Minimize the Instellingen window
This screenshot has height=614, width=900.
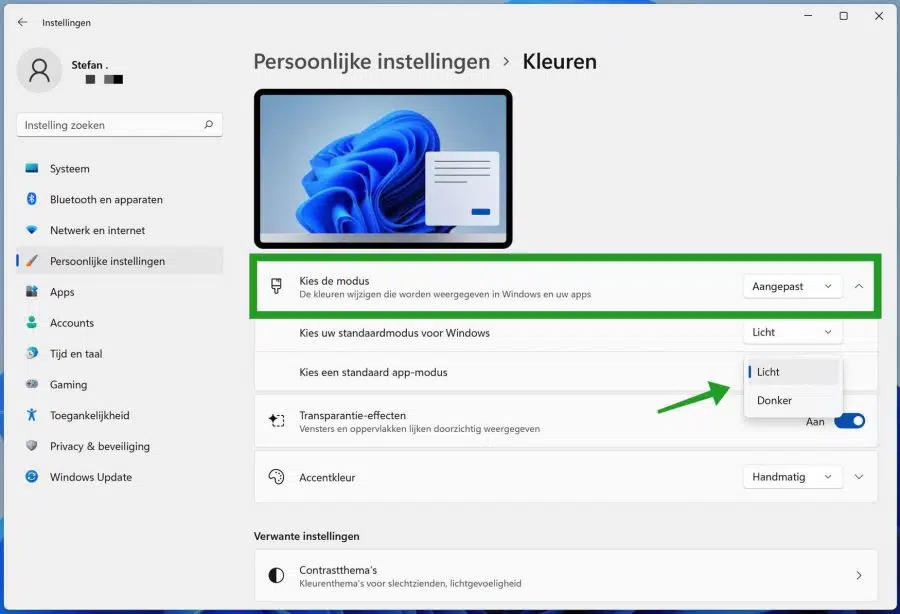click(x=808, y=16)
